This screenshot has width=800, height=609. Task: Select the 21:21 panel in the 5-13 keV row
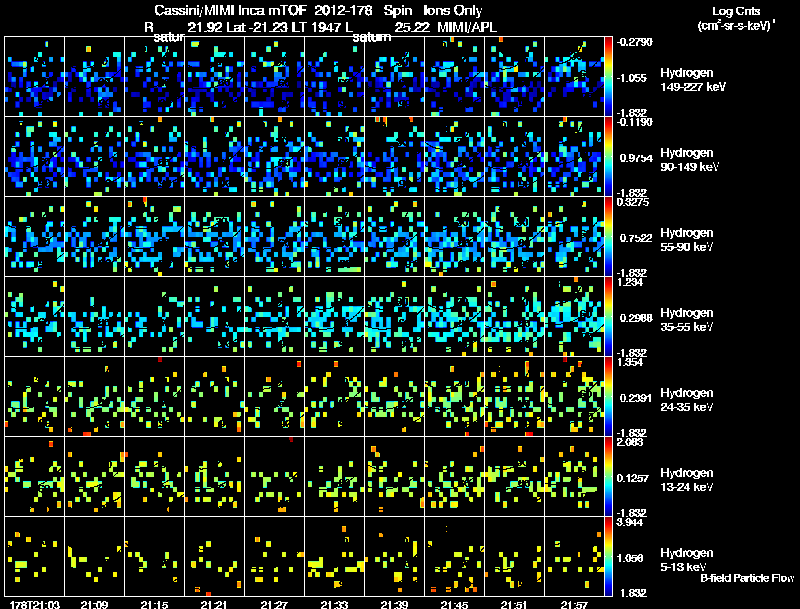pyautogui.click(x=214, y=556)
